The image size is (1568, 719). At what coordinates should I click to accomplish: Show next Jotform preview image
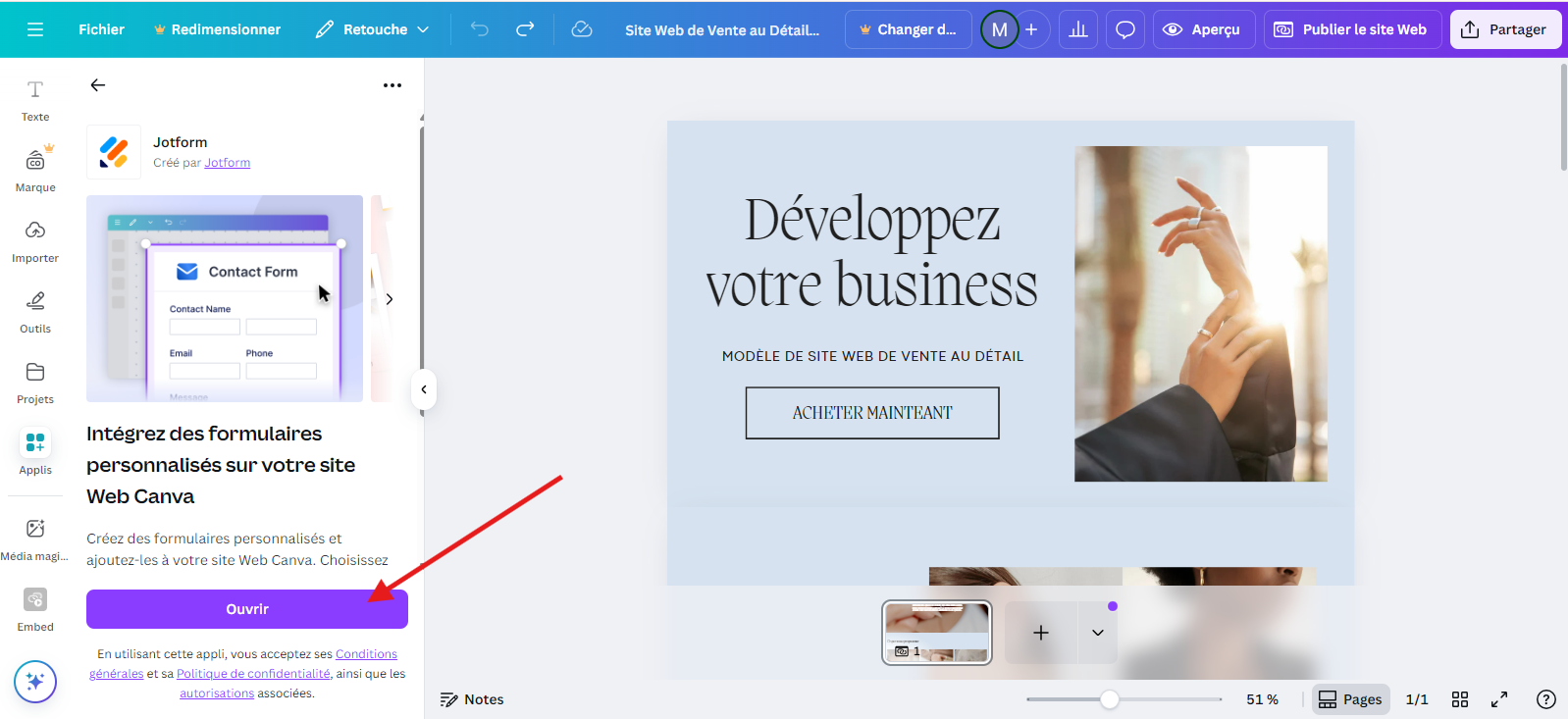(390, 299)
